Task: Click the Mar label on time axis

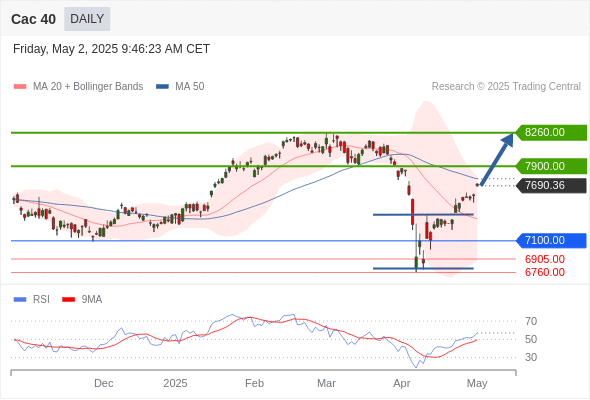Action: [326, 383]
